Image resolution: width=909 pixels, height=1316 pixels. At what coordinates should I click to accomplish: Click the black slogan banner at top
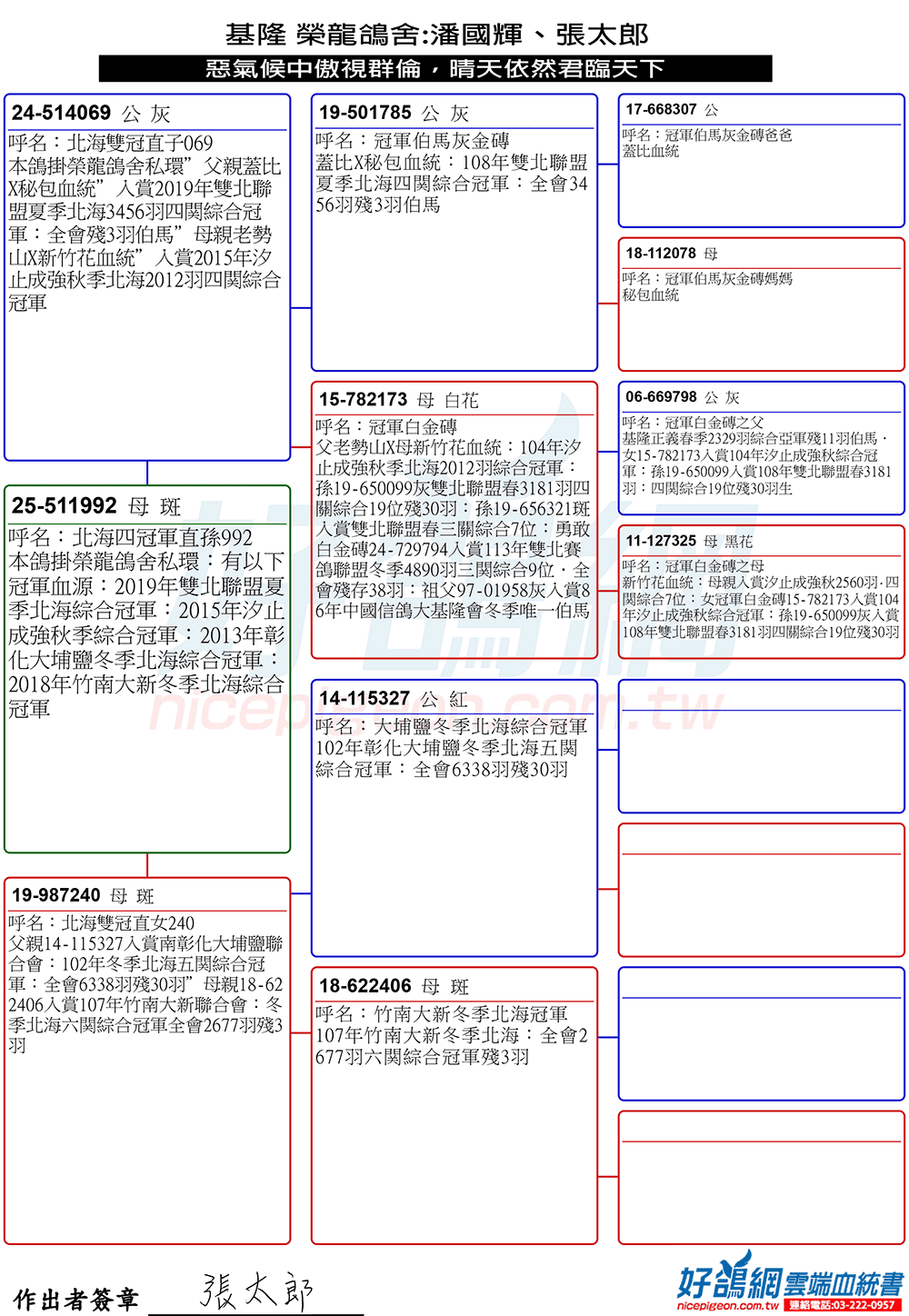click(435, 69)
